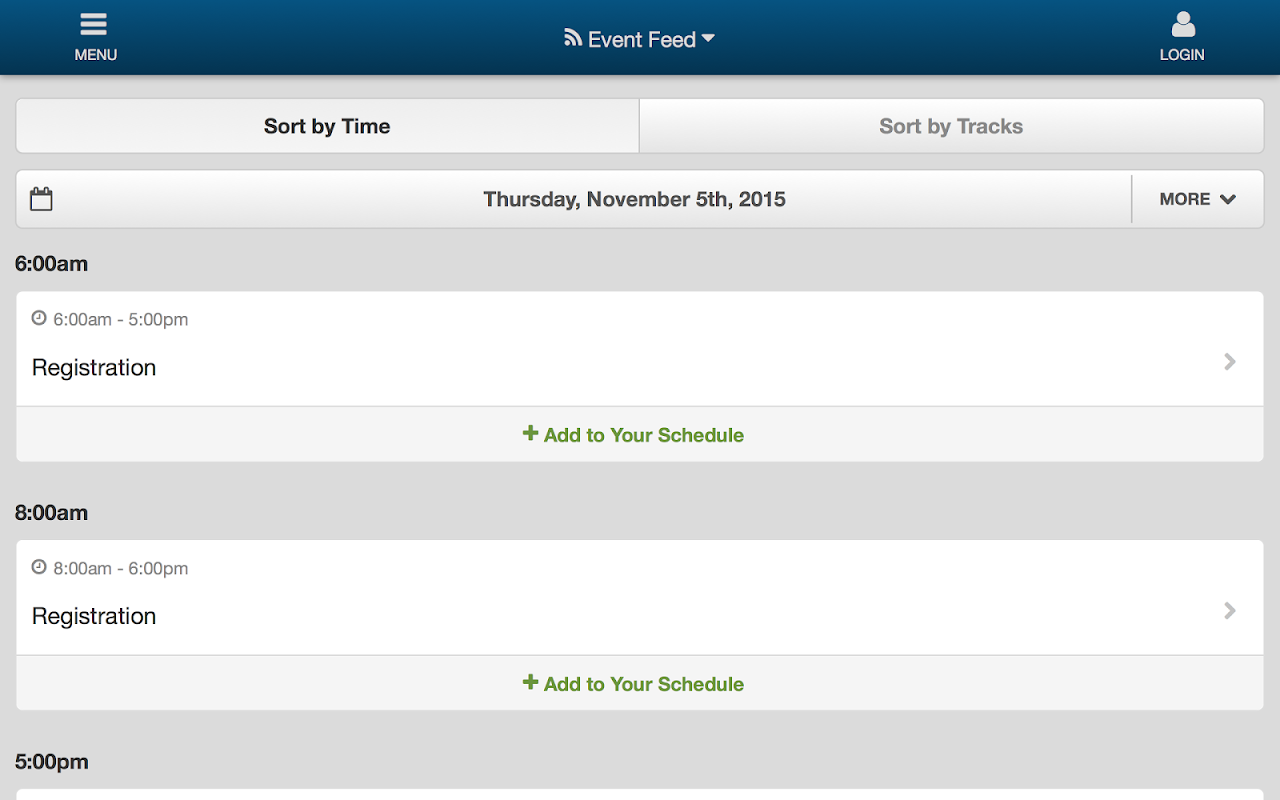Image resolution: width=1280 pixels, height=800 pixels.
Task: Select the Thursday, November 5th, 2015 date
Action: pos(634,199)
